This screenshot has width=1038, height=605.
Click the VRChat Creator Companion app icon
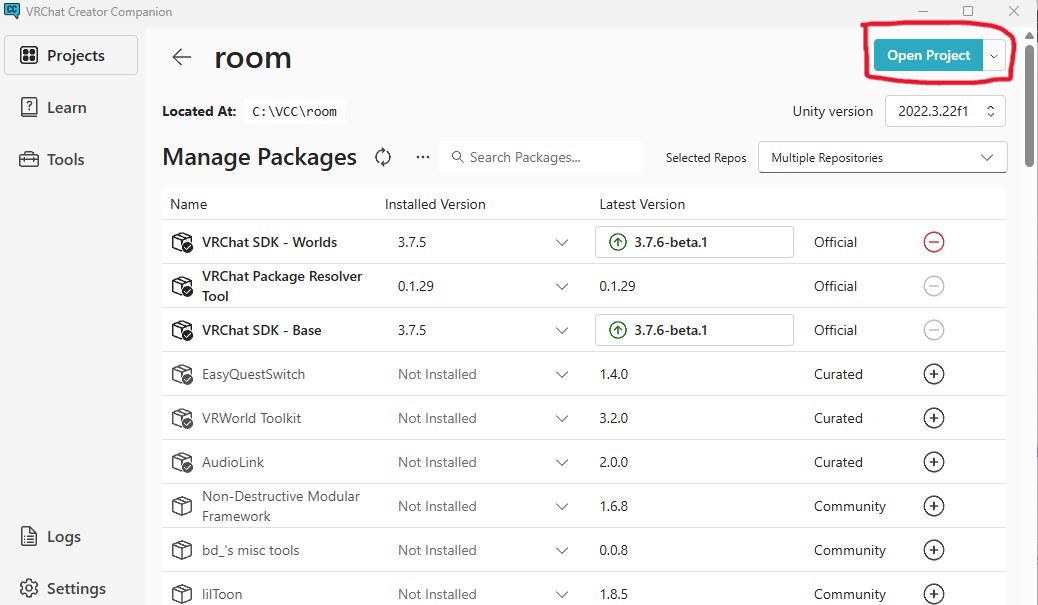12,11
